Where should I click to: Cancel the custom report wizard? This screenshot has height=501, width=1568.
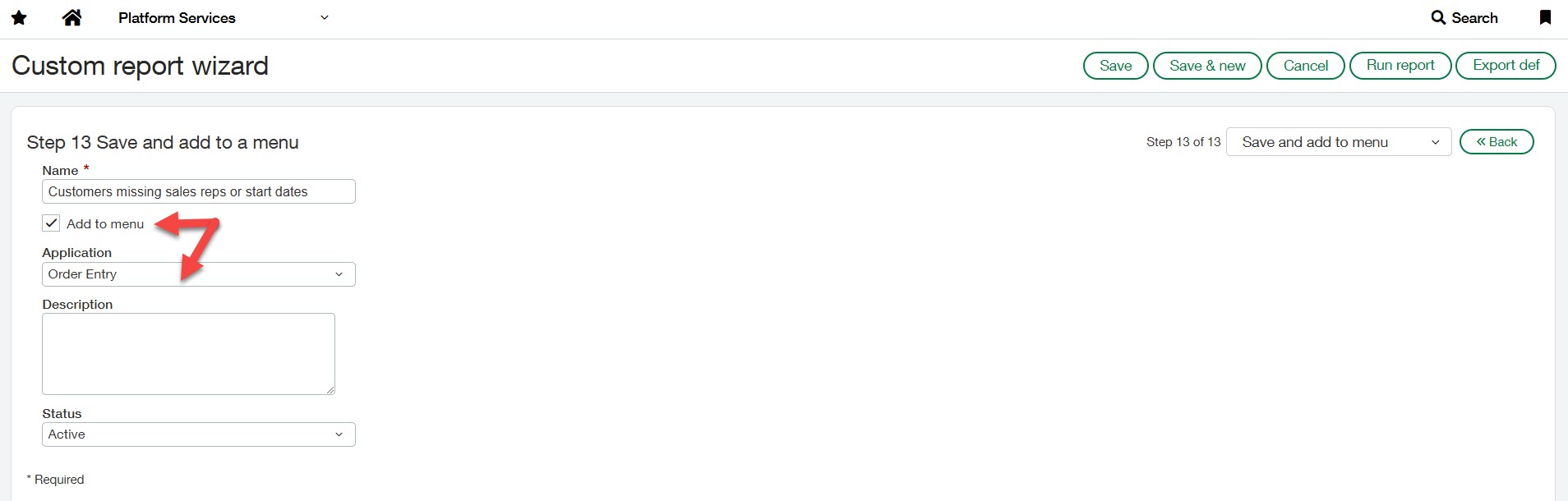click(1305, 66)
